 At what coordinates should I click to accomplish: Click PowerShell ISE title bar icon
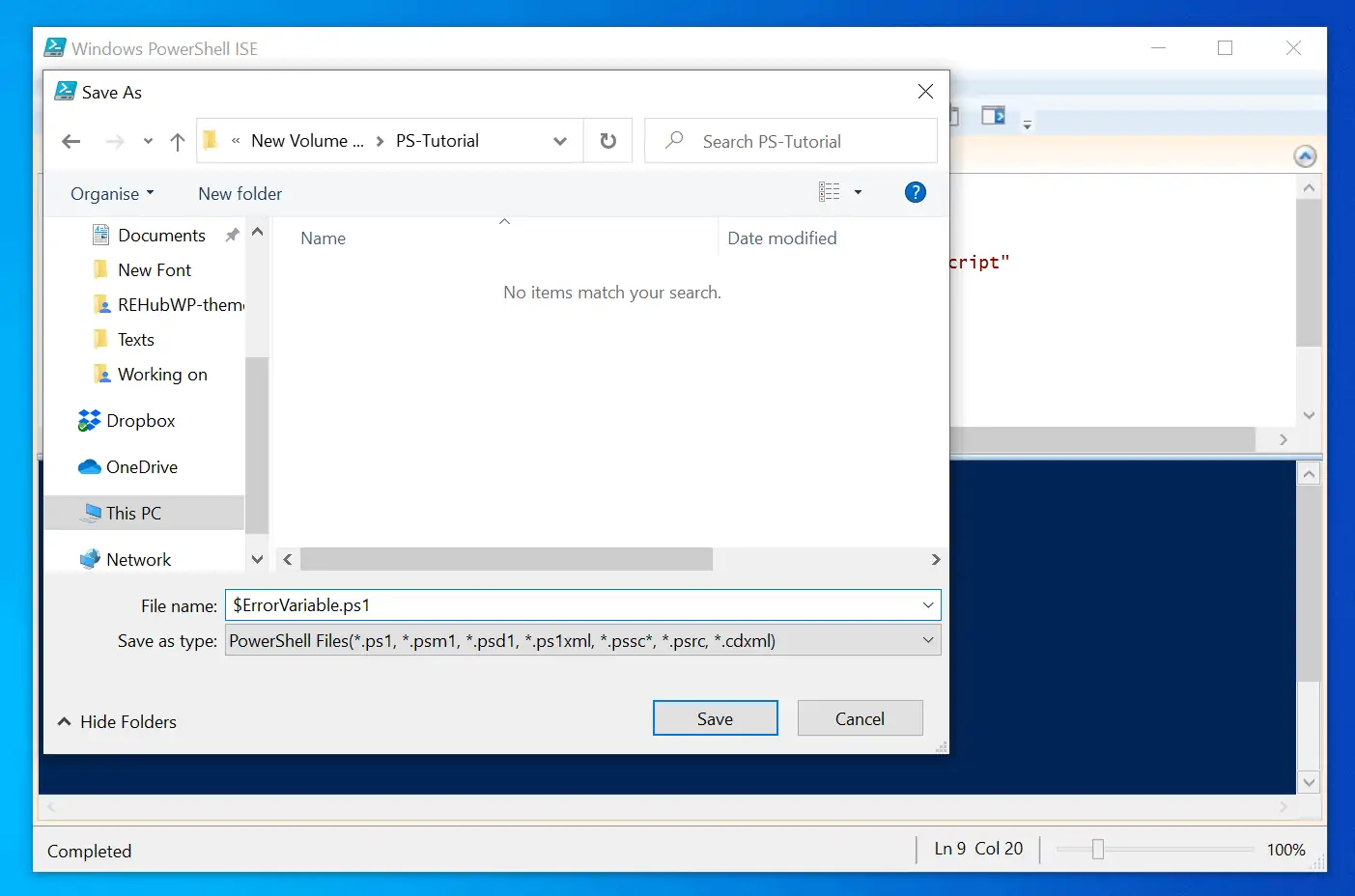point(56,47)
